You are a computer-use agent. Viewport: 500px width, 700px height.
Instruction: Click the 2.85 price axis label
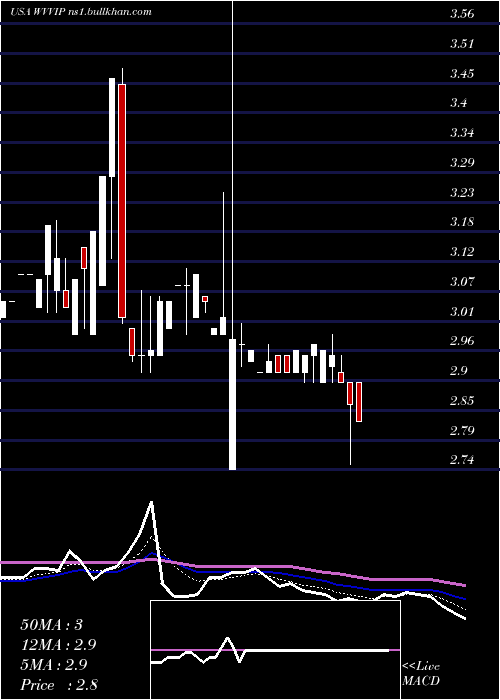pyautogui.click(x=462, y=400)
